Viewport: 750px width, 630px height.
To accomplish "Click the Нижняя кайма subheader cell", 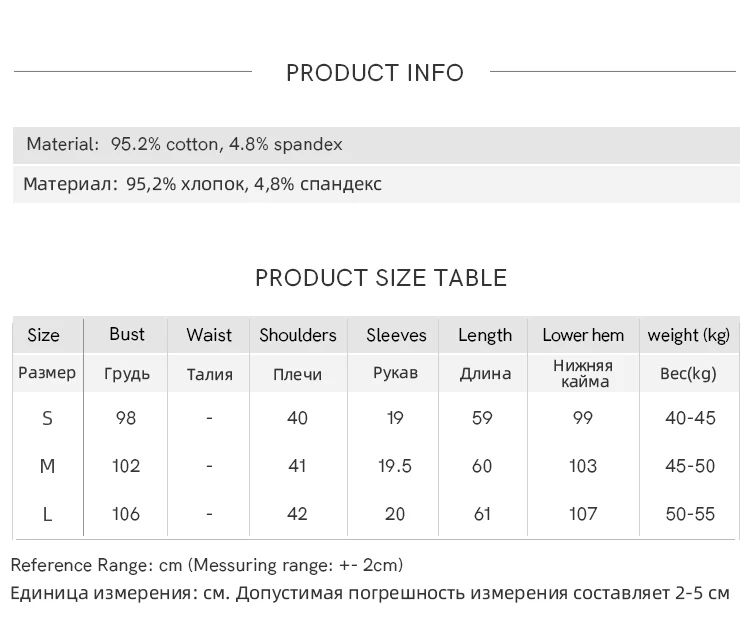I will (583, 373).
